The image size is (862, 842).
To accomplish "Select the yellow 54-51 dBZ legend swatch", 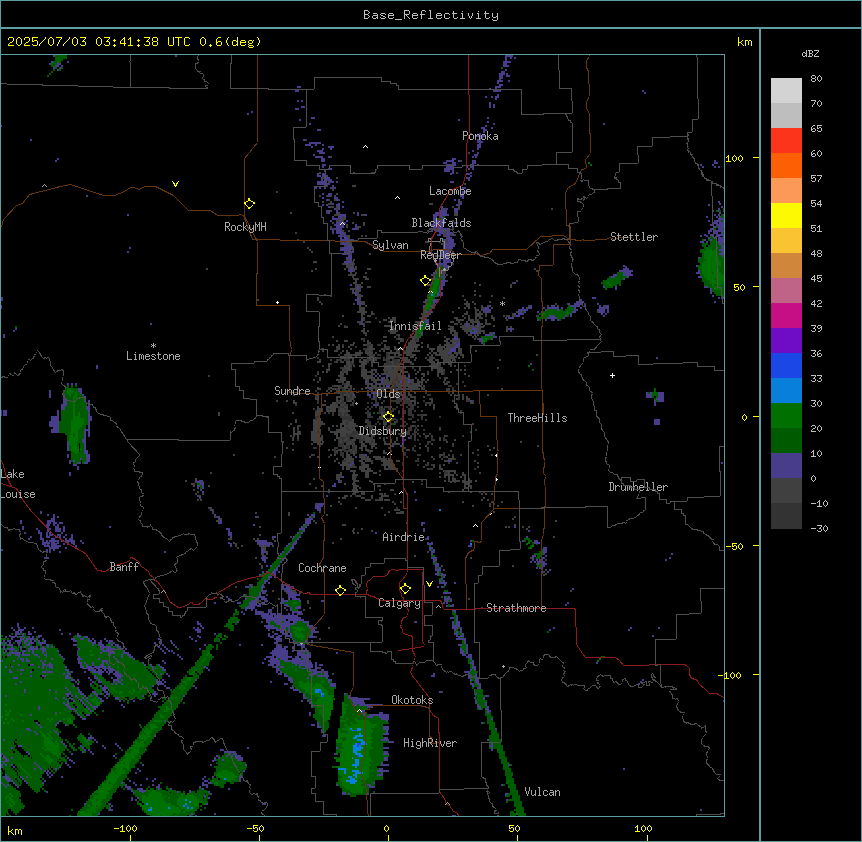I will pyautogui.click(x=786, y=216).
